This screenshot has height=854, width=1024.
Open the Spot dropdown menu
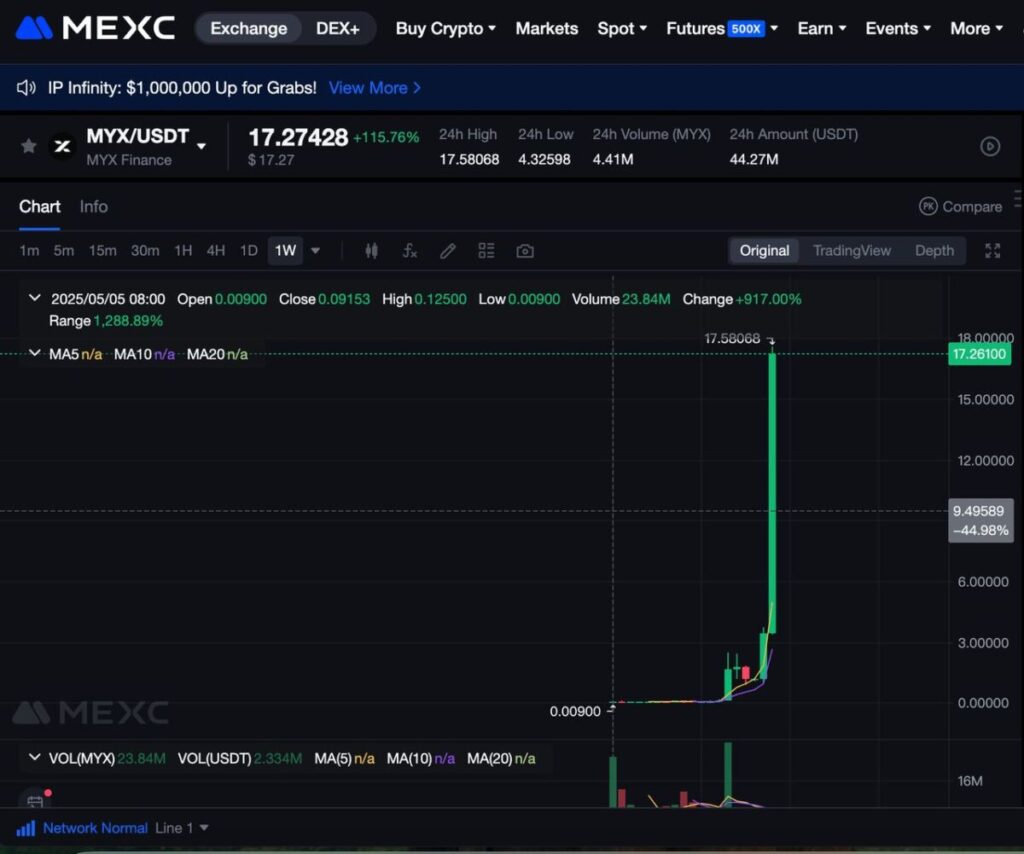[x=622, y=29]
